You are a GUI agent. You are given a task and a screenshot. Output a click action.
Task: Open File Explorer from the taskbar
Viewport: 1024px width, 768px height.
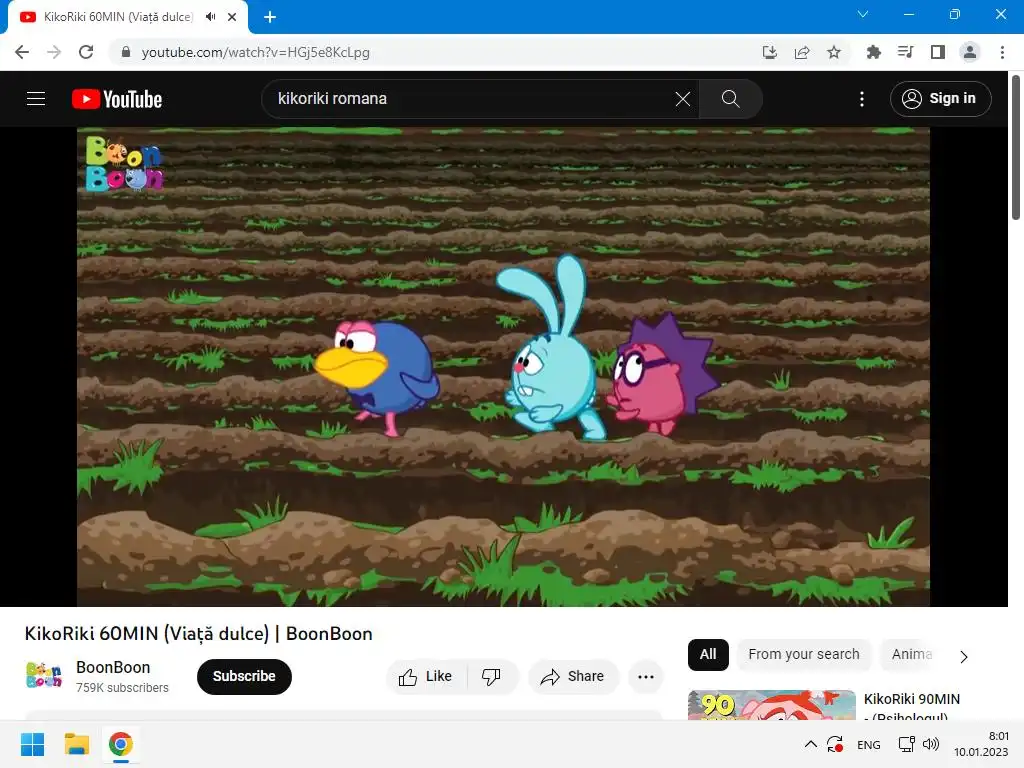[x=76, y=744]
